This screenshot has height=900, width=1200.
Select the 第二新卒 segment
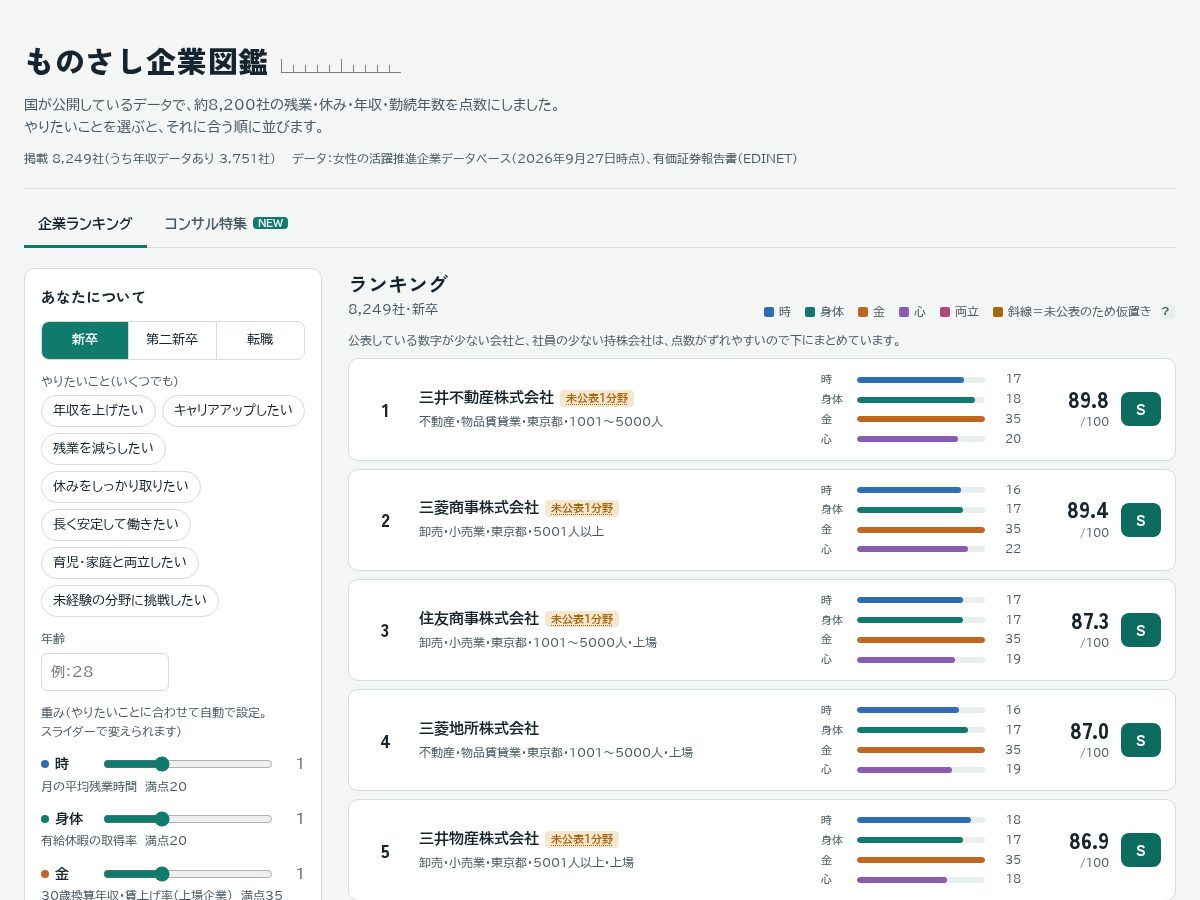pyautogui.click(x=172, y=340)
